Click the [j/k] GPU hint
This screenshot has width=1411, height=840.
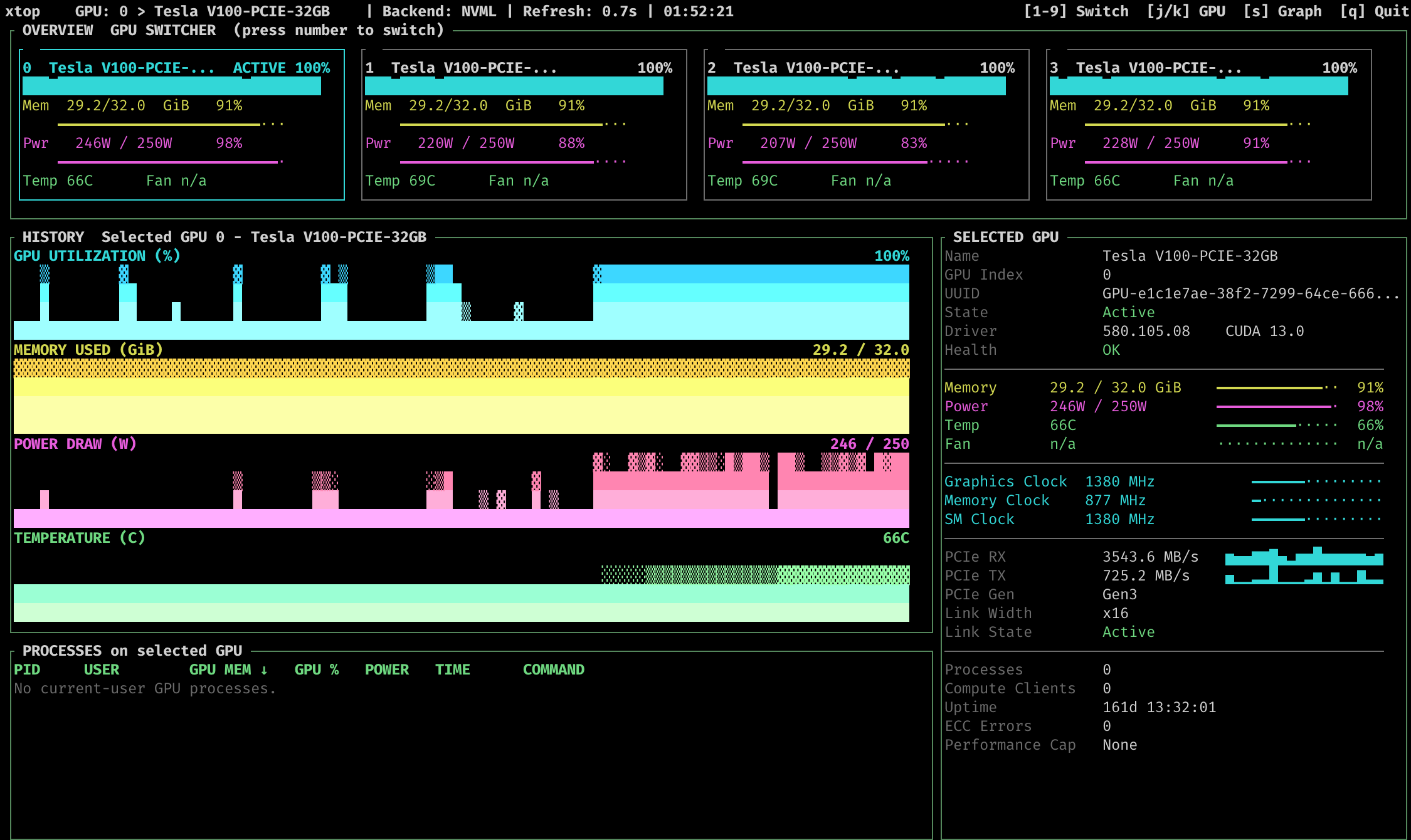tap(1186, 11)
